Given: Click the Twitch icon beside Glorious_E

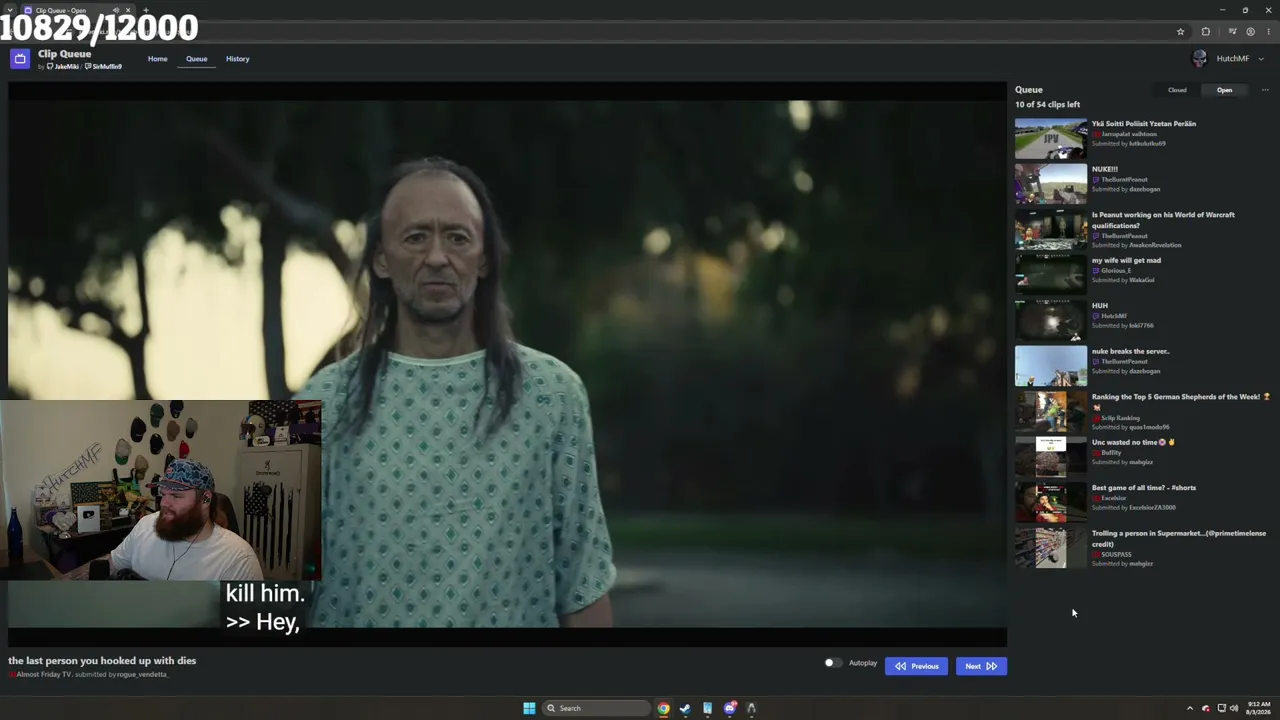Looking at the screenshot, I should point(1096,271).
